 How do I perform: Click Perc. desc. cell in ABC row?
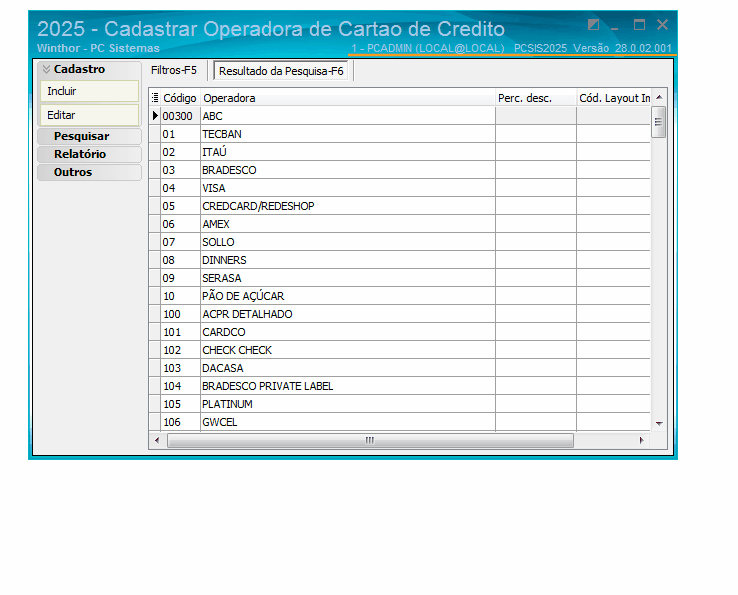click(536, 116)
